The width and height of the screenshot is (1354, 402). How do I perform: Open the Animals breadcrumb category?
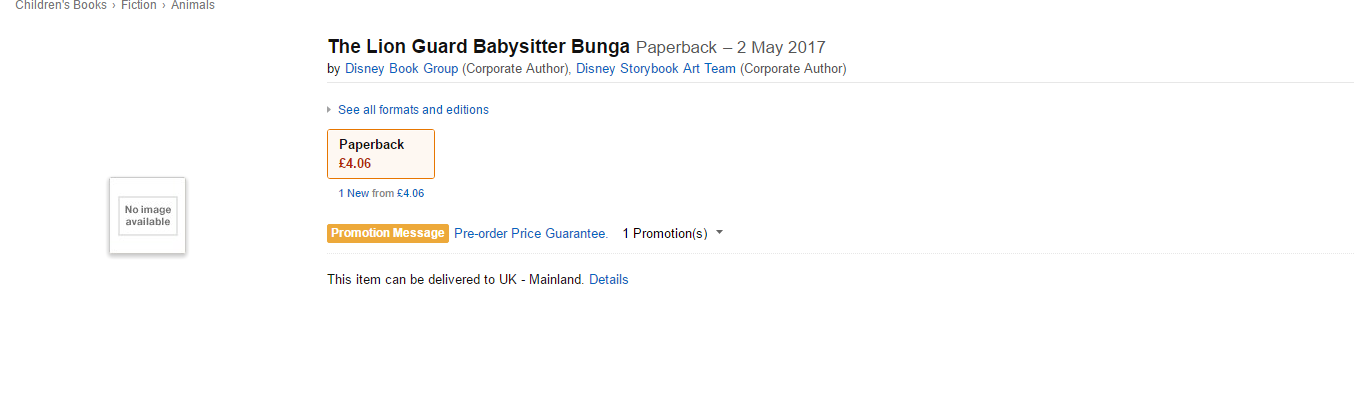[x=193, y=5]
